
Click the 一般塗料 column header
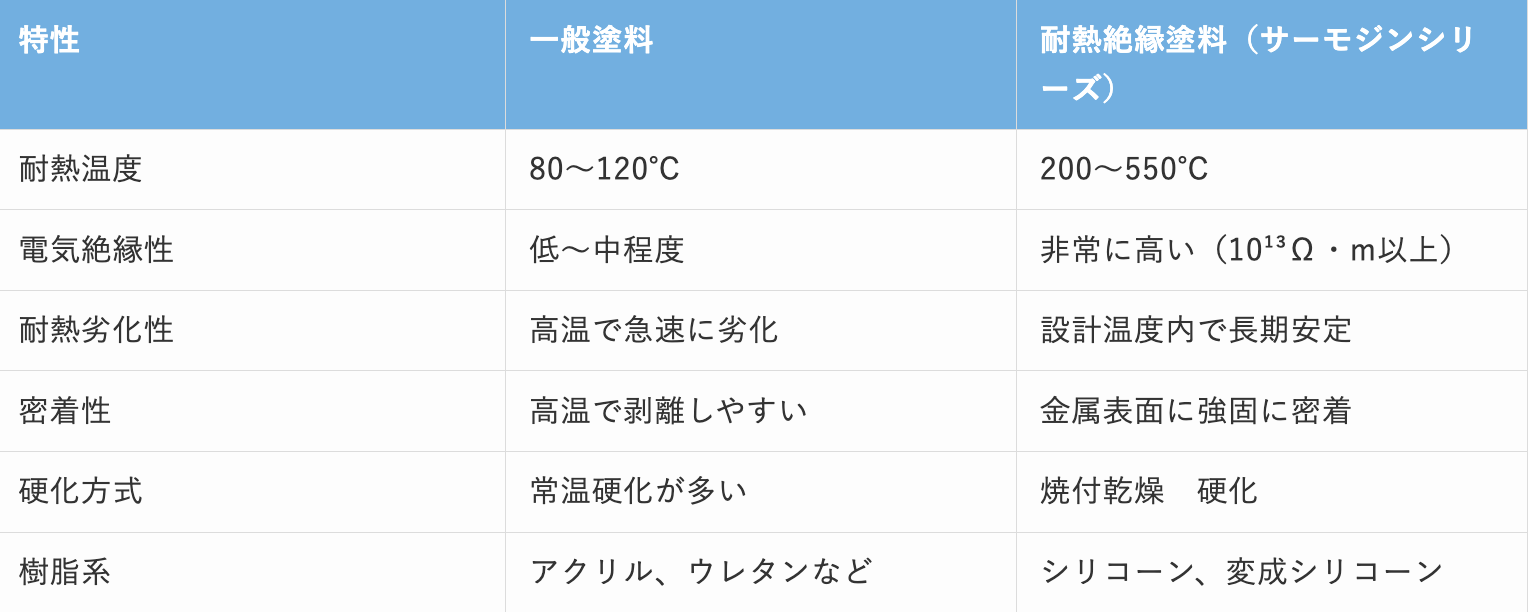pyautogui.click(x=760, y=64)
